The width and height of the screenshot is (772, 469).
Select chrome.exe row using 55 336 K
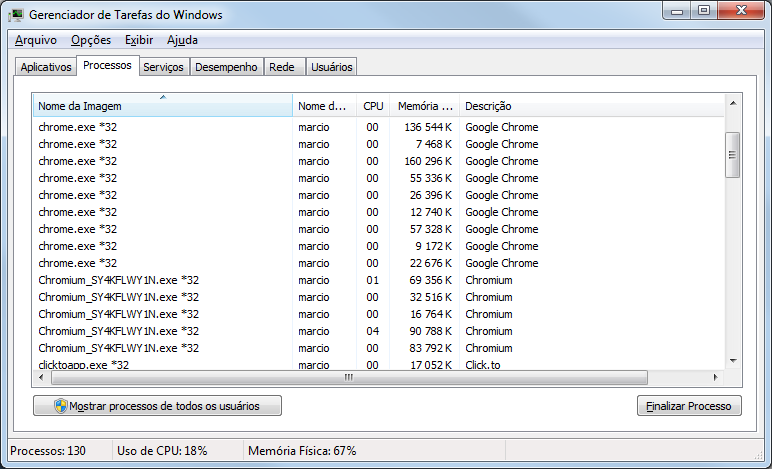coord(379,178)
